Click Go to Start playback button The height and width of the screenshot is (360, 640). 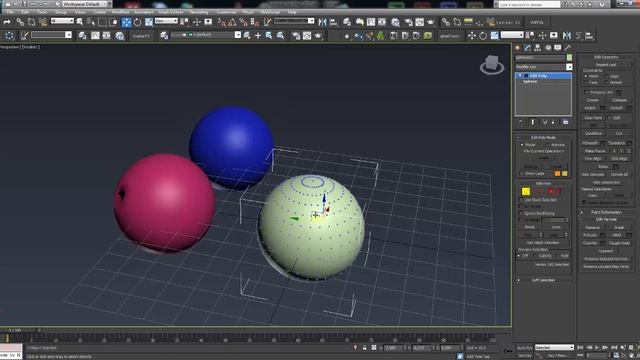580,347
